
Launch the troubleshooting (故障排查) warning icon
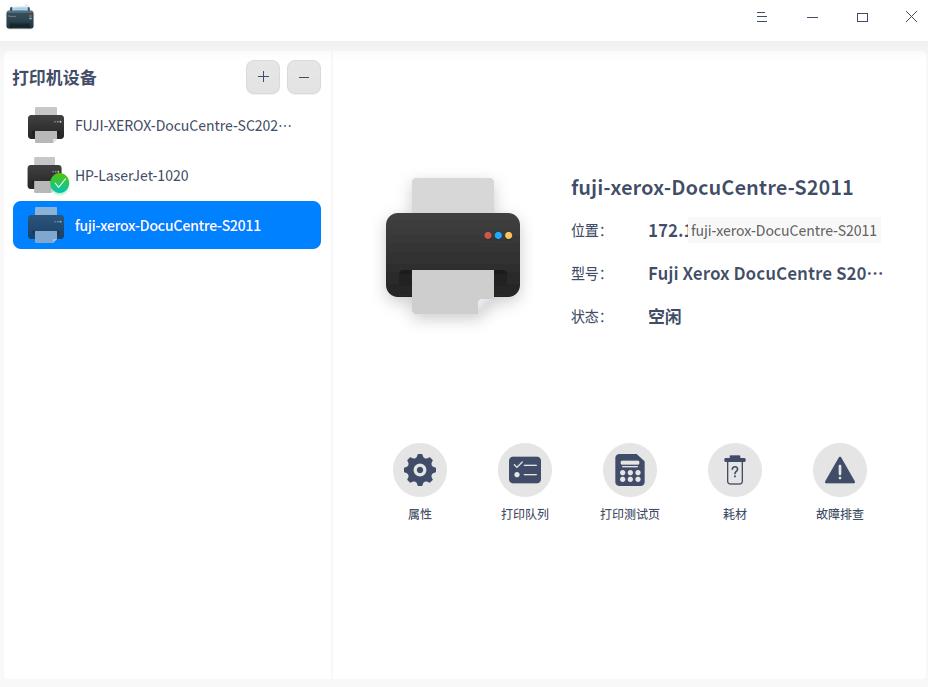(840, 470)
